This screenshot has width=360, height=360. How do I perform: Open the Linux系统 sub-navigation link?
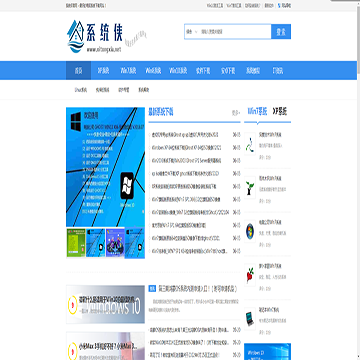81,90
